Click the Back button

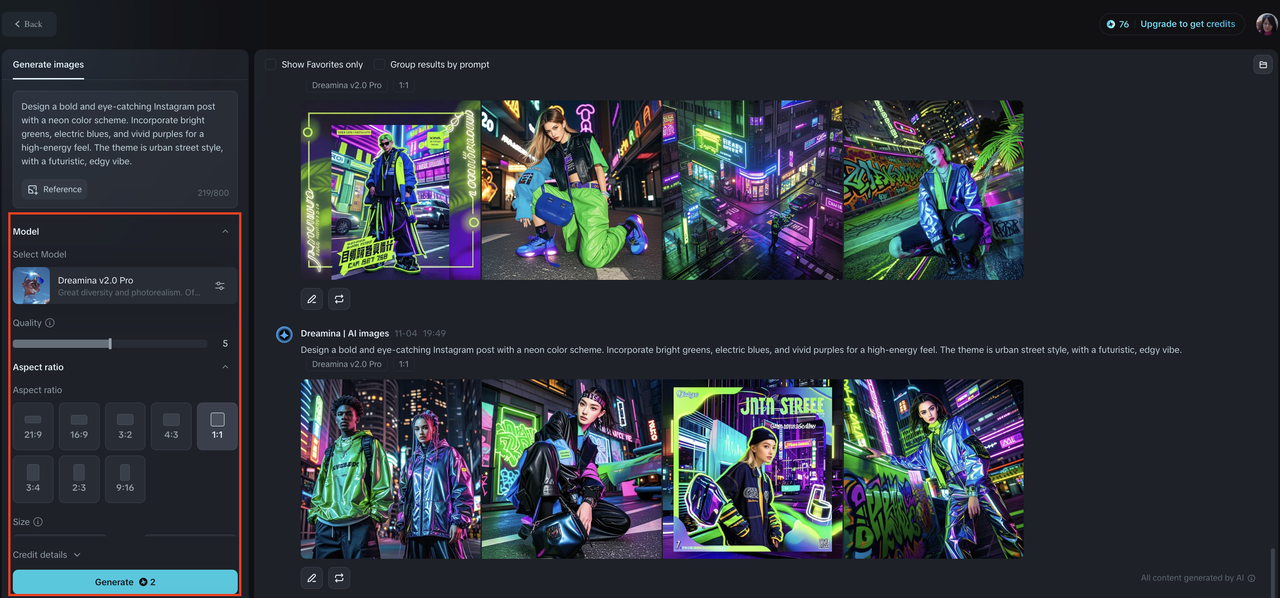[29, 24]
